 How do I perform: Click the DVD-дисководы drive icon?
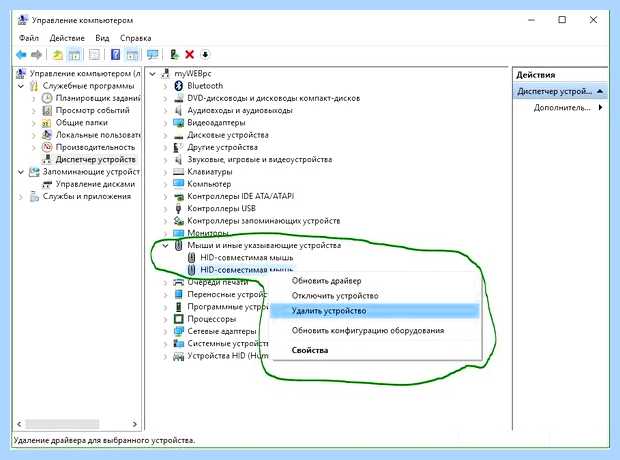pyautogui.click(x=178, y=98)
